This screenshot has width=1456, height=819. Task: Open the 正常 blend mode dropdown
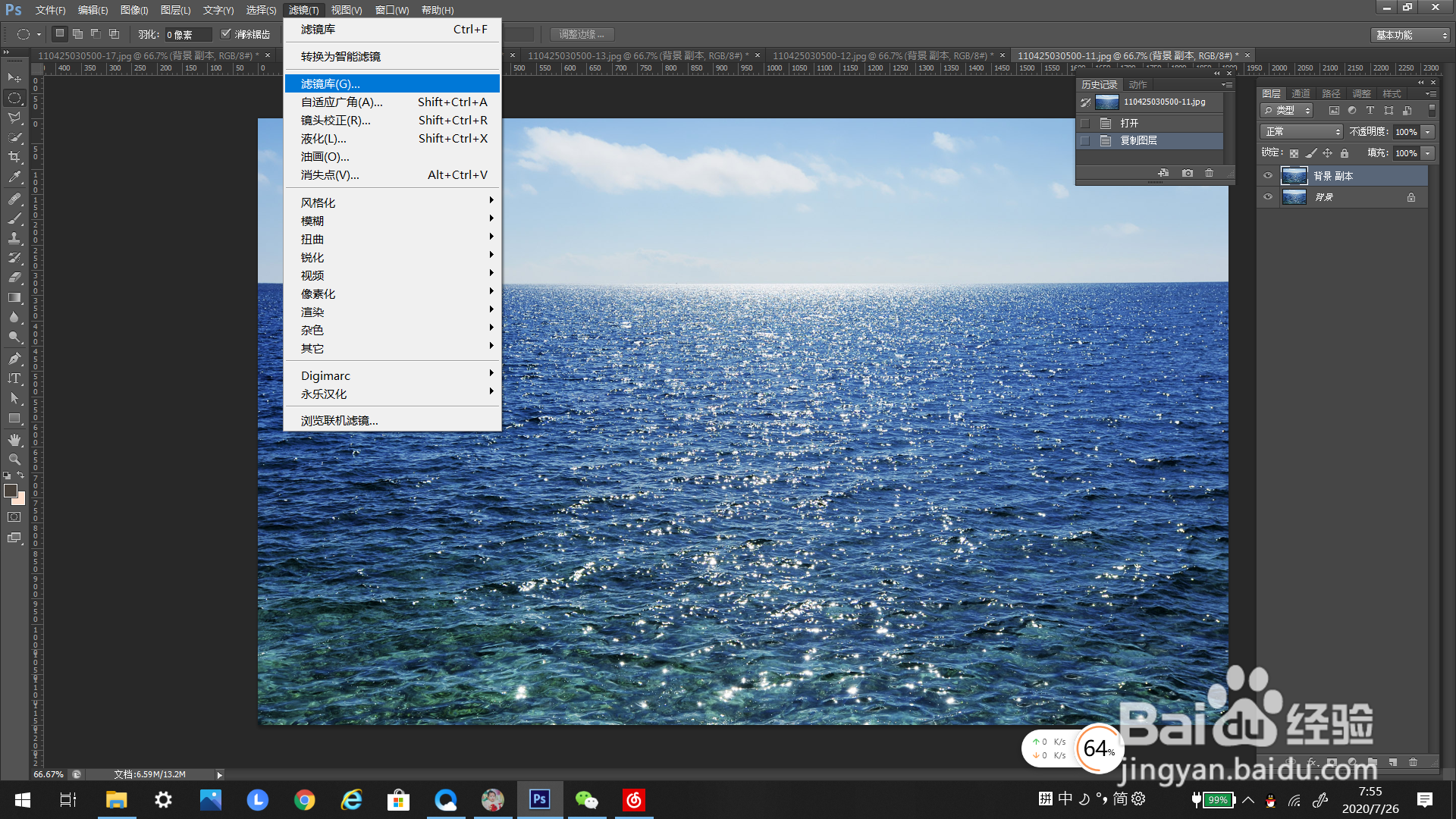(1301, 132)
